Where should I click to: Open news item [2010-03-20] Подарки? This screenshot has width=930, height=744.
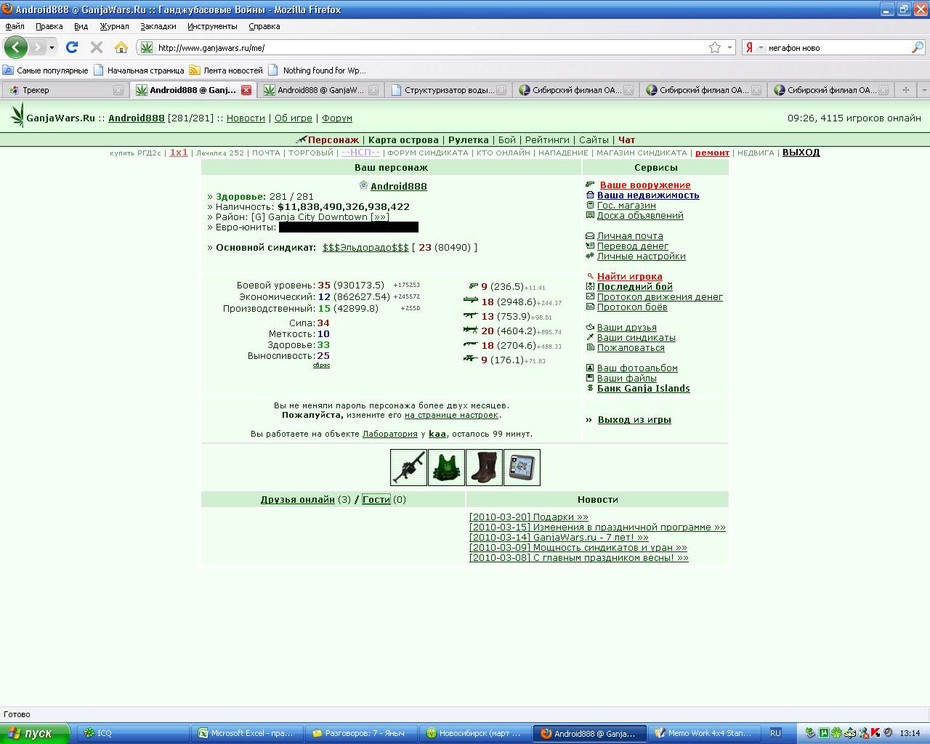point(528,517)
